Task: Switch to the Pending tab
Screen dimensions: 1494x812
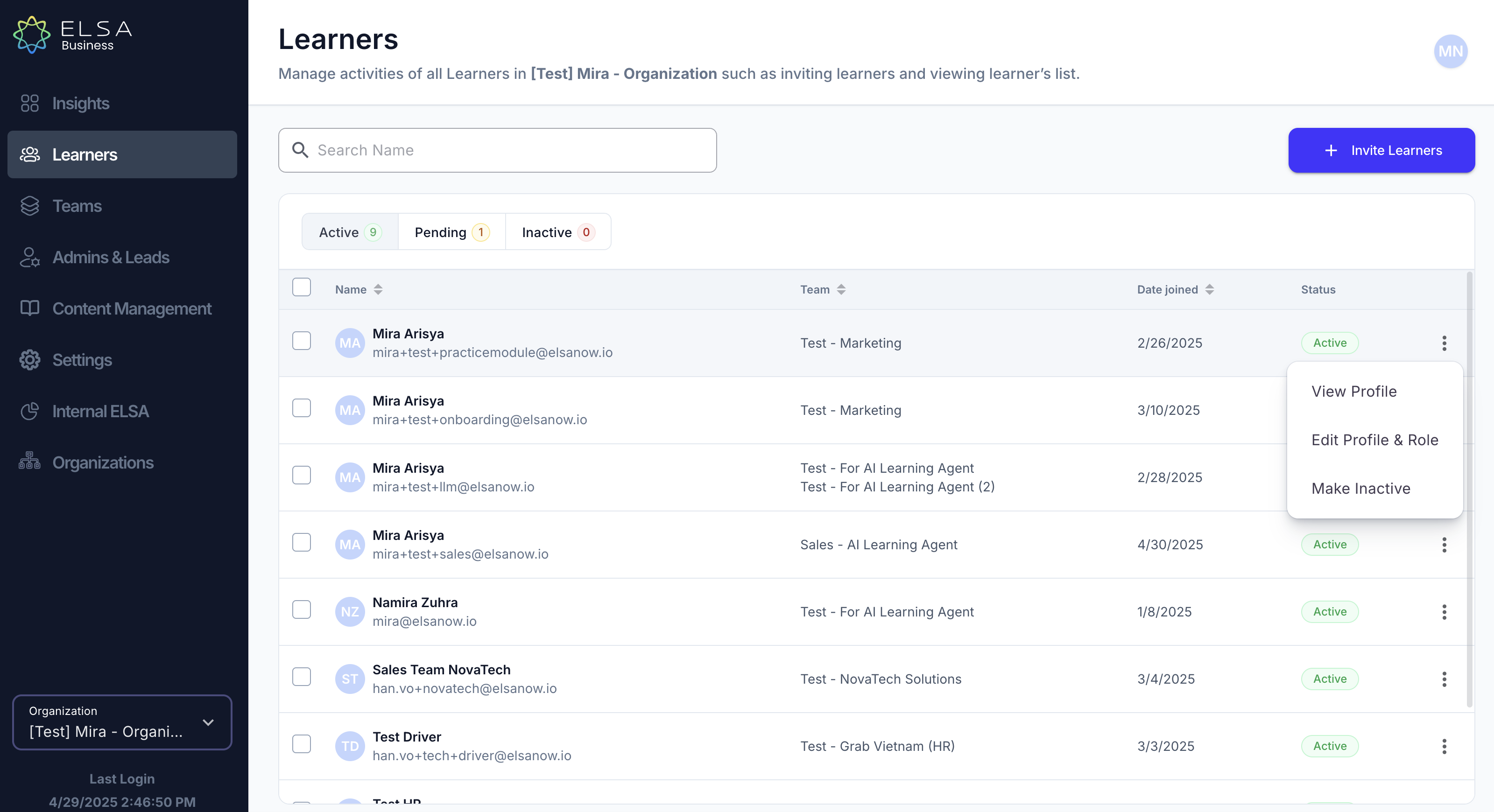Action: (452, 232)
